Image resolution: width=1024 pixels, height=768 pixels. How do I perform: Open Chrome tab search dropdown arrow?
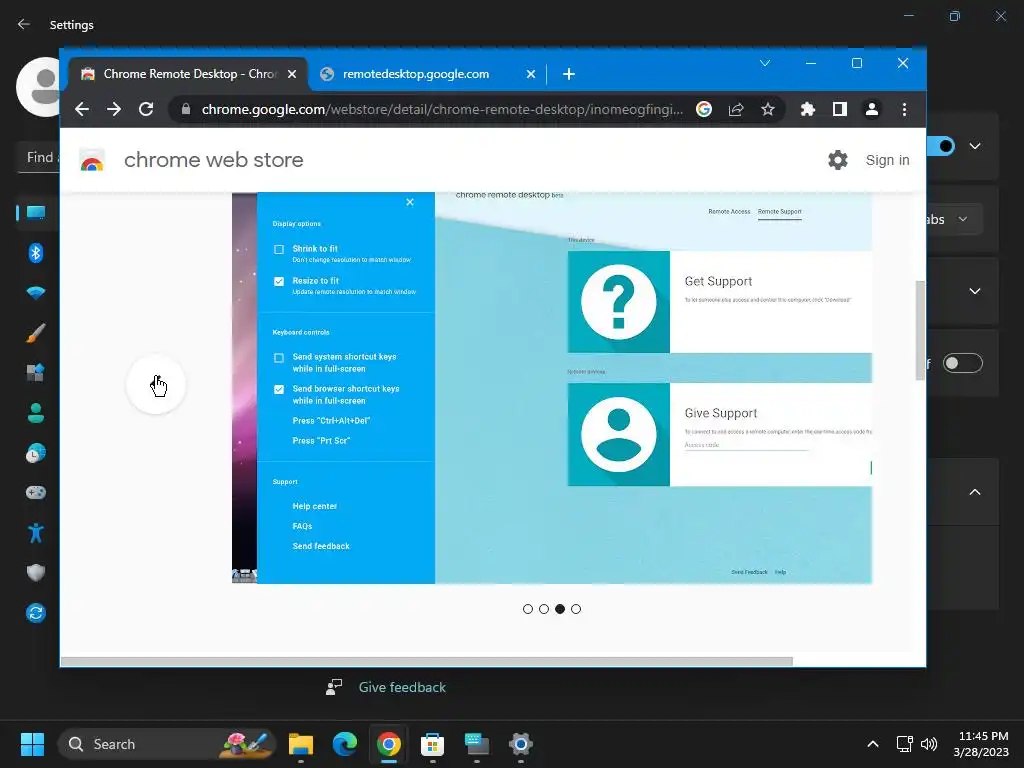pyautogui.click(x=765, y=63)
